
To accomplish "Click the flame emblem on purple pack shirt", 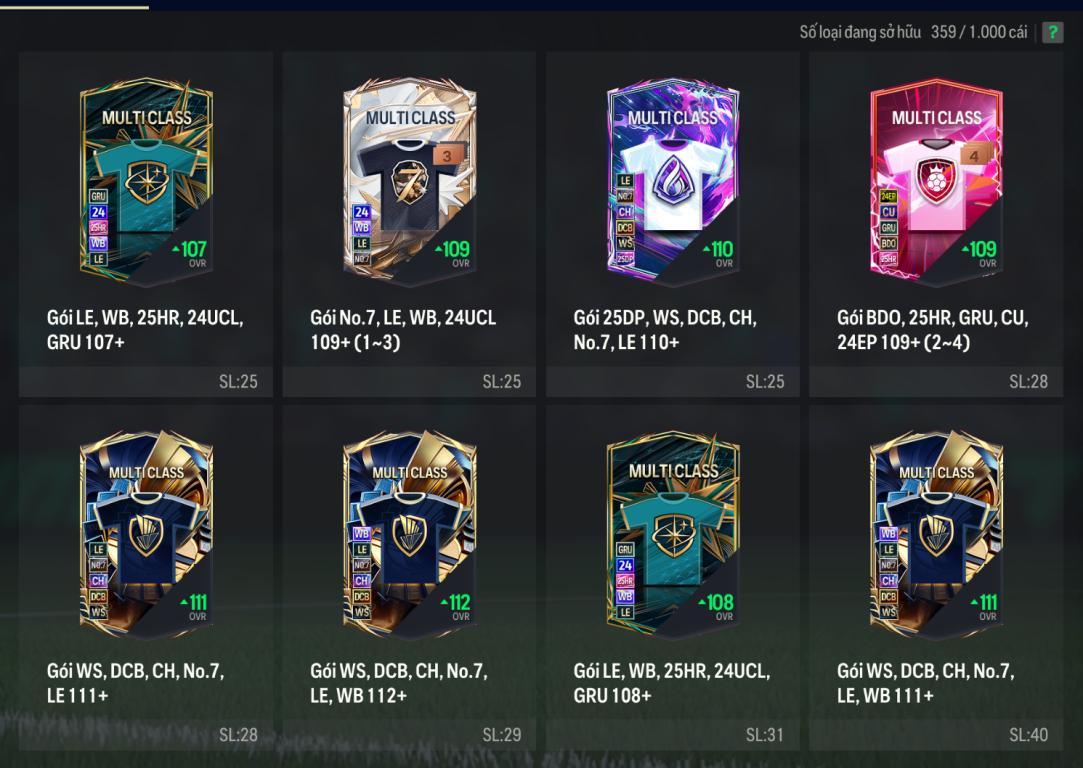I will 673,180.
